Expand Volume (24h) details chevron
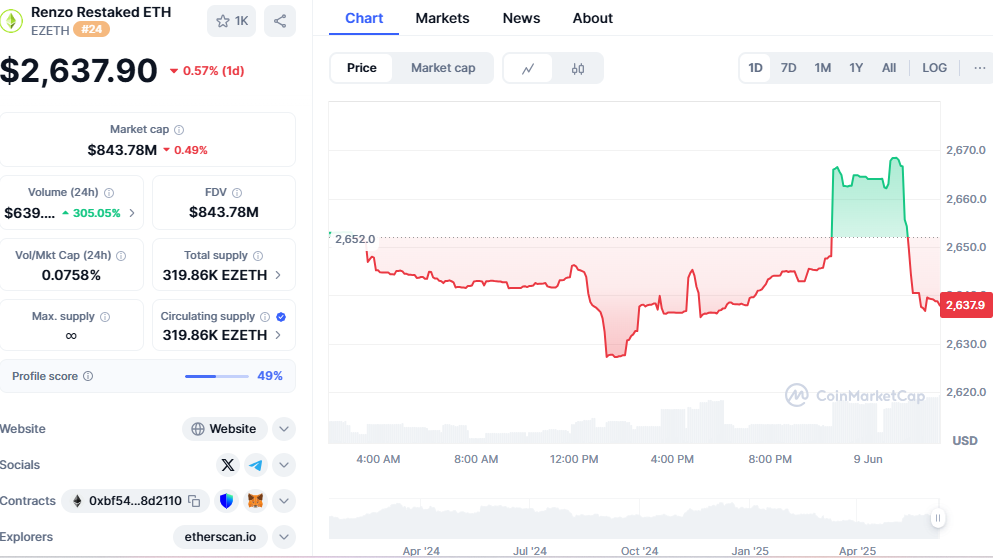 click(x=132, y=213)
